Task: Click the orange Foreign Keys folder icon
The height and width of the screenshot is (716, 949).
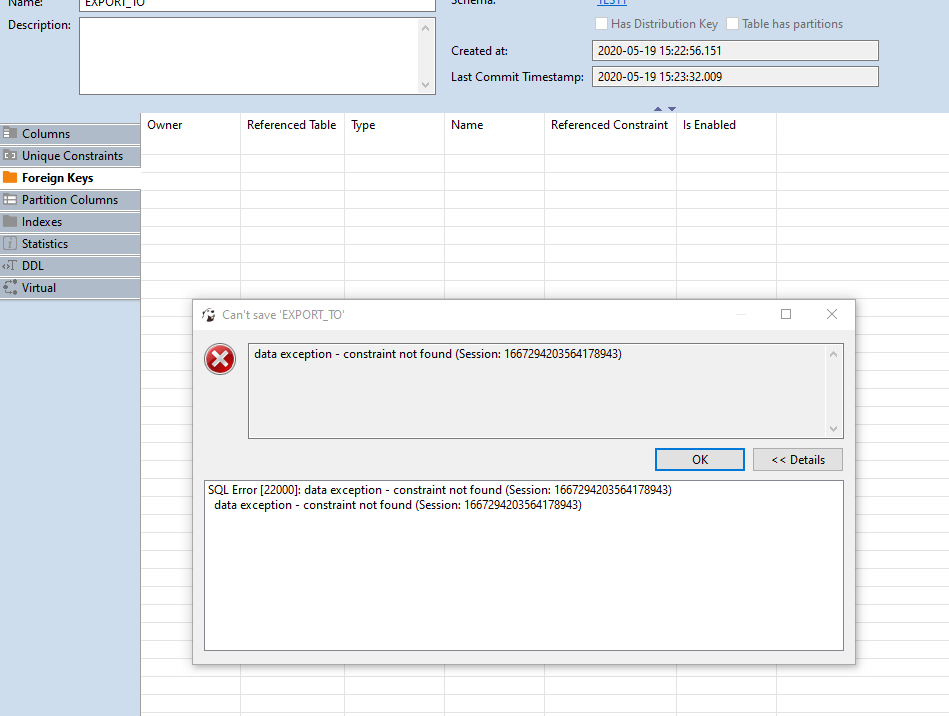Action: pyautogui.click(x=10, y=177)
